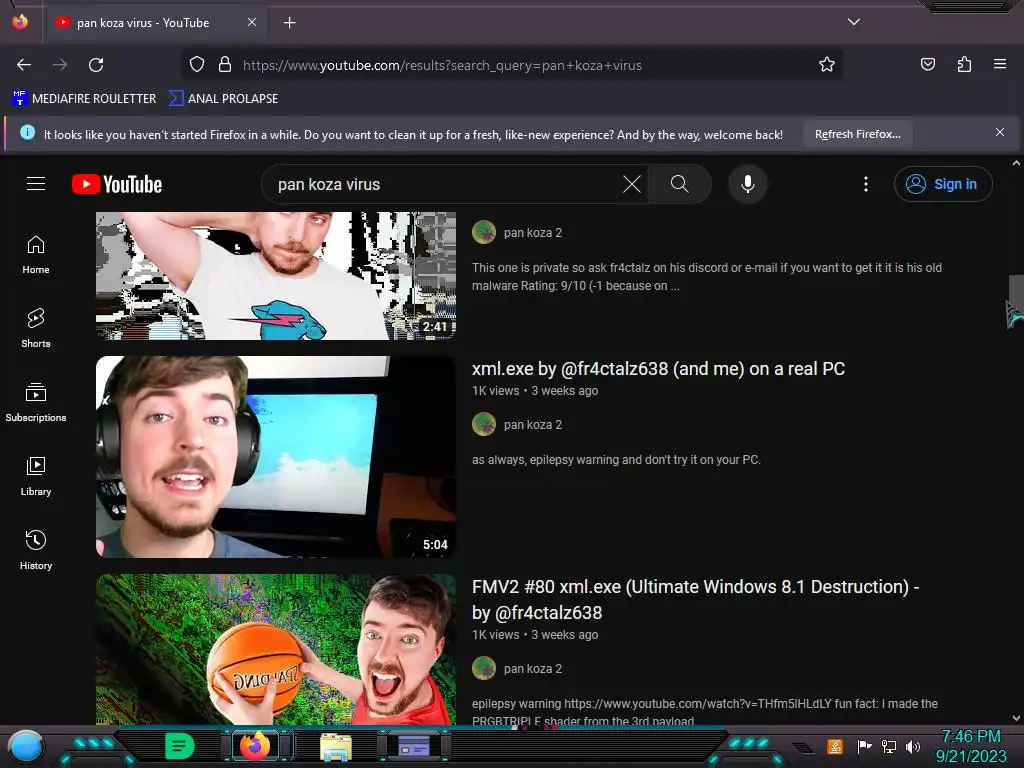Open Shorts in YouTube sidebar
This screenshot has height=768, width=1024.
(x=36, y=328)
